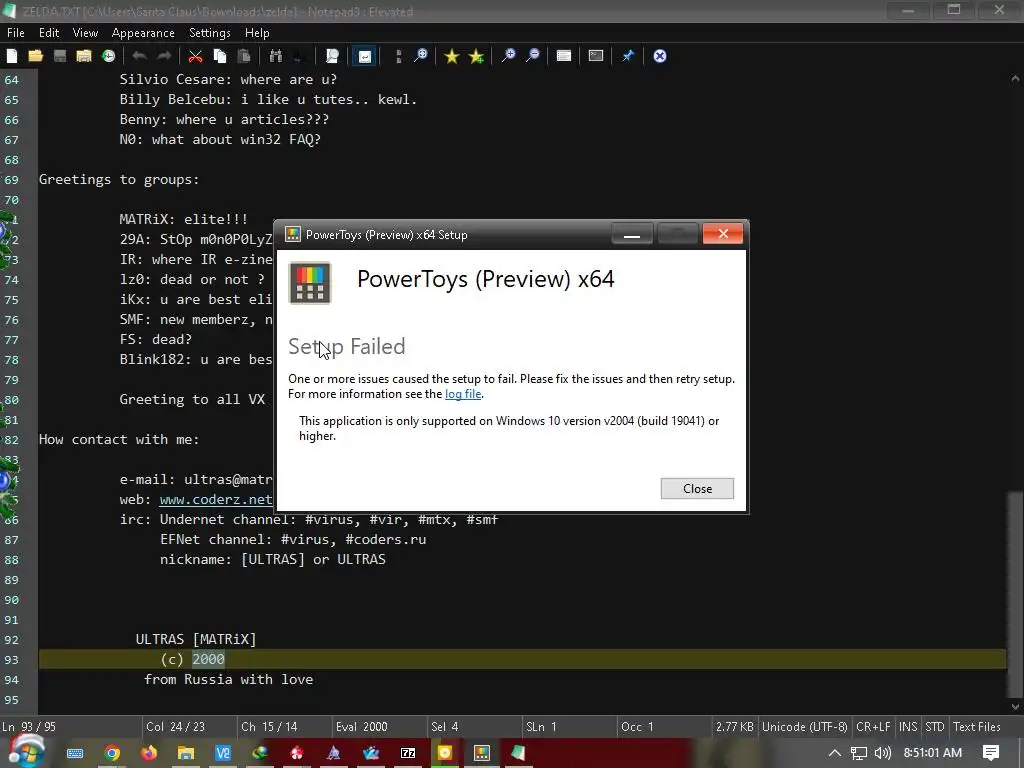Open volume control in system tray
Screen dimensions: 1024x768
point(882,753)
